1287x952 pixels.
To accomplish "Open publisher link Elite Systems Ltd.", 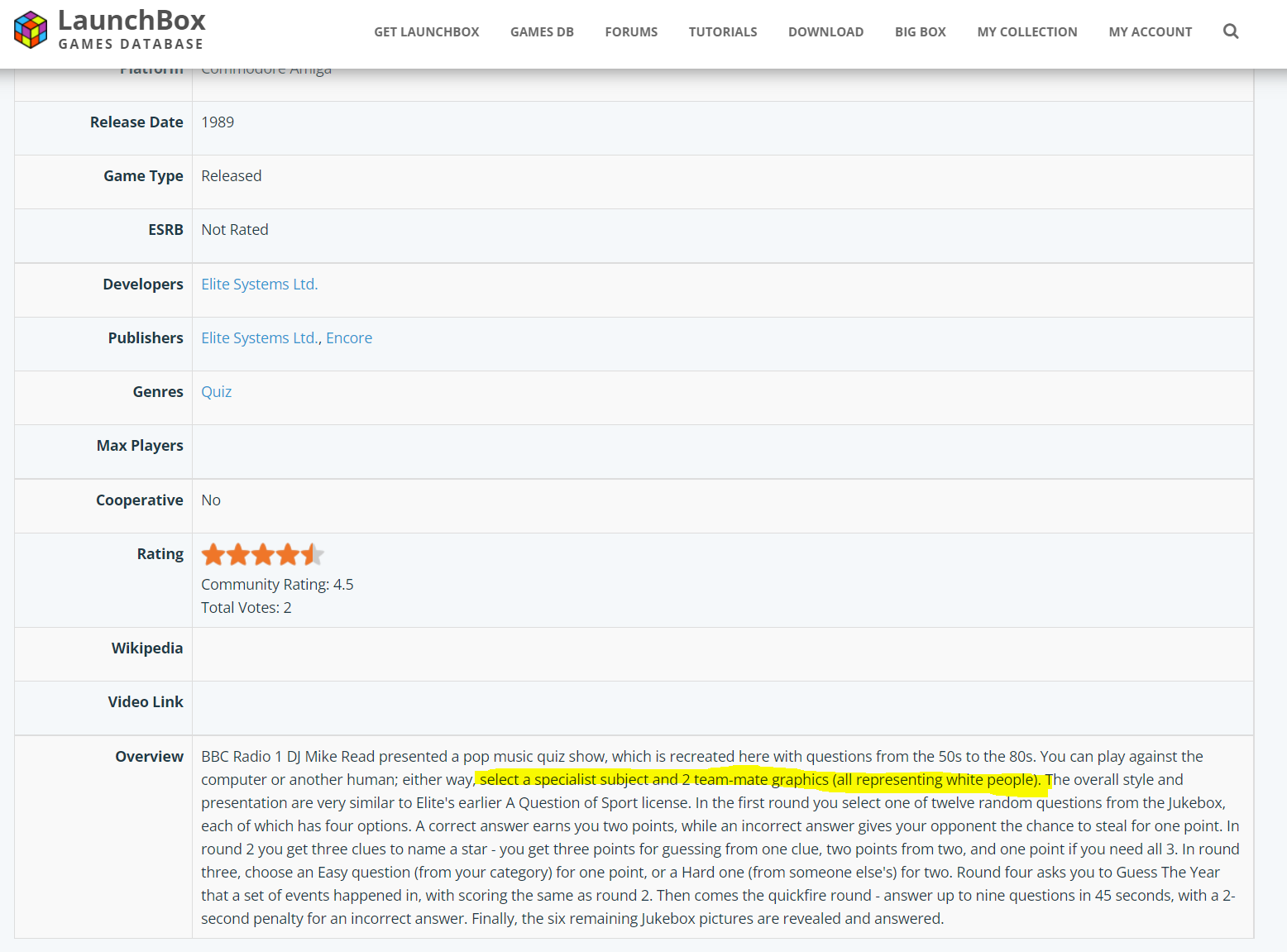I will [x=260, y=337].
